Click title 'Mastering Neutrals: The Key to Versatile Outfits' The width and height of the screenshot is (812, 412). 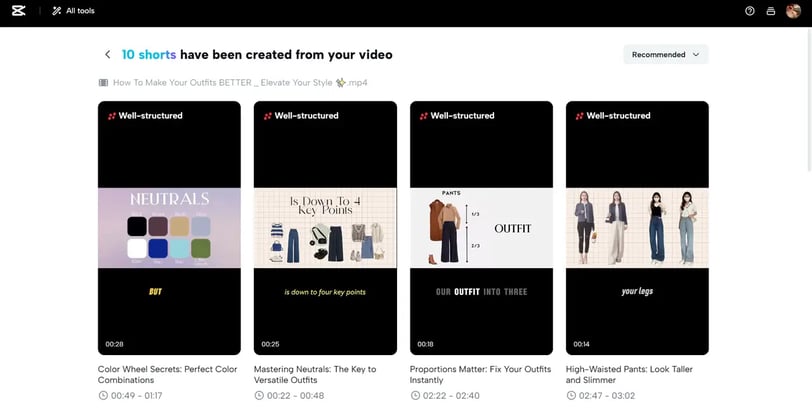click(x=315, y=374)
